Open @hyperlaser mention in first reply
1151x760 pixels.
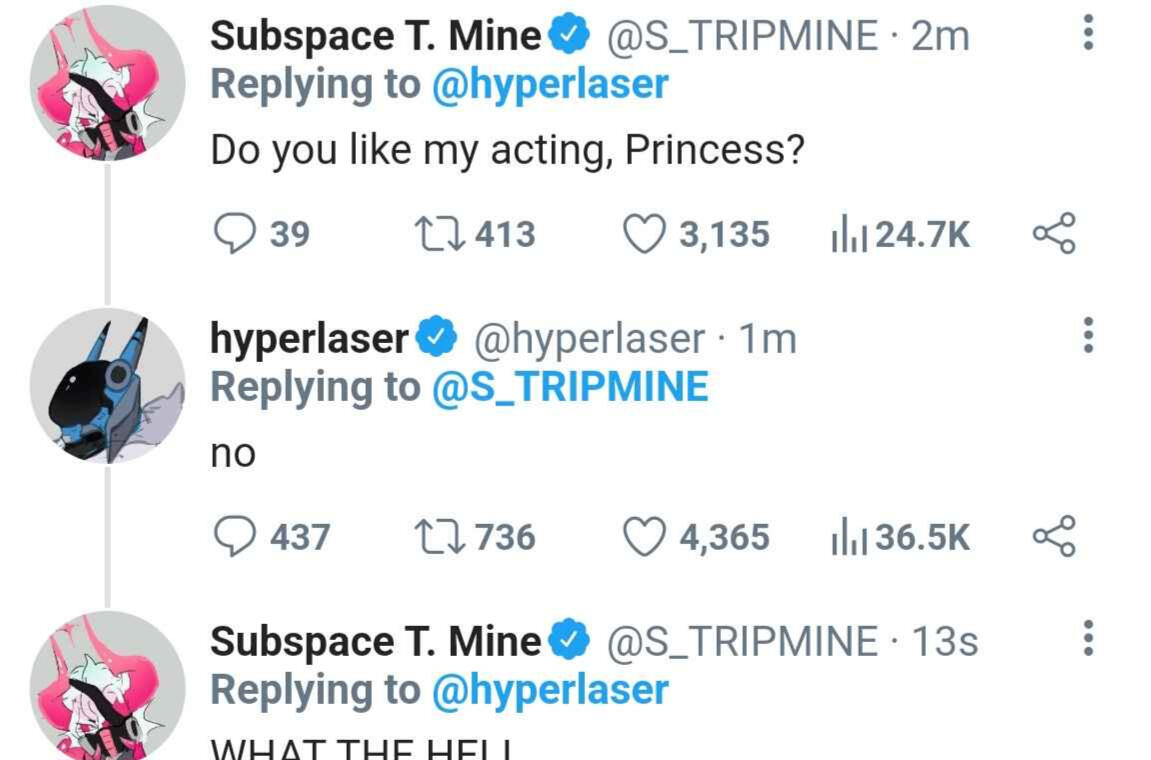pyautogui.click(x=549, y=85)
